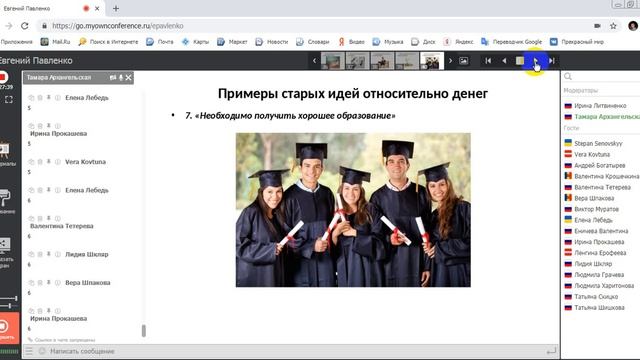Open the Mail.Ru bookmark
640x360 pixels.
tap(55, 42)
